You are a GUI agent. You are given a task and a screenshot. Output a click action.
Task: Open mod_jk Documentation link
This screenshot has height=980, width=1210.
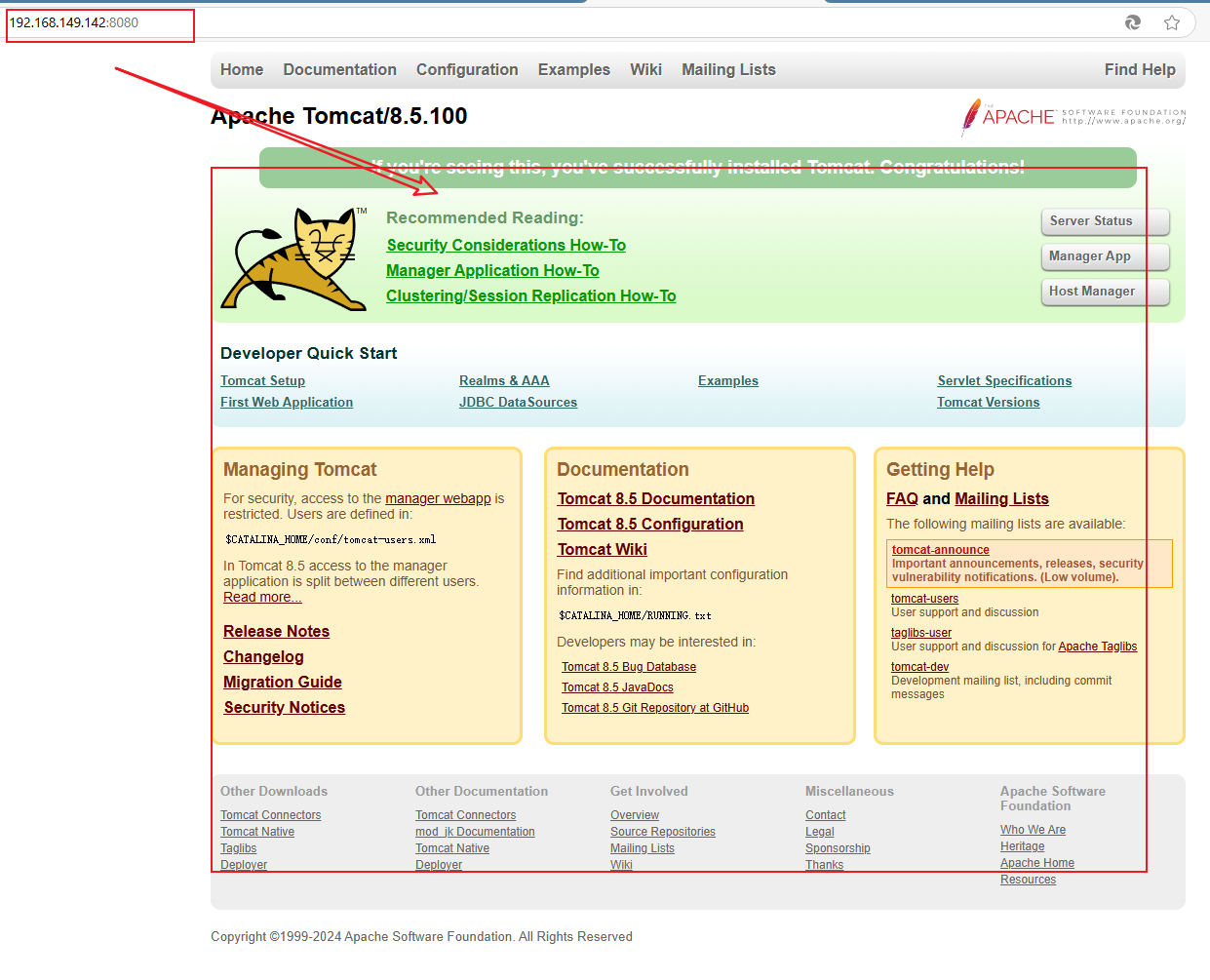(x=475, y=832)
